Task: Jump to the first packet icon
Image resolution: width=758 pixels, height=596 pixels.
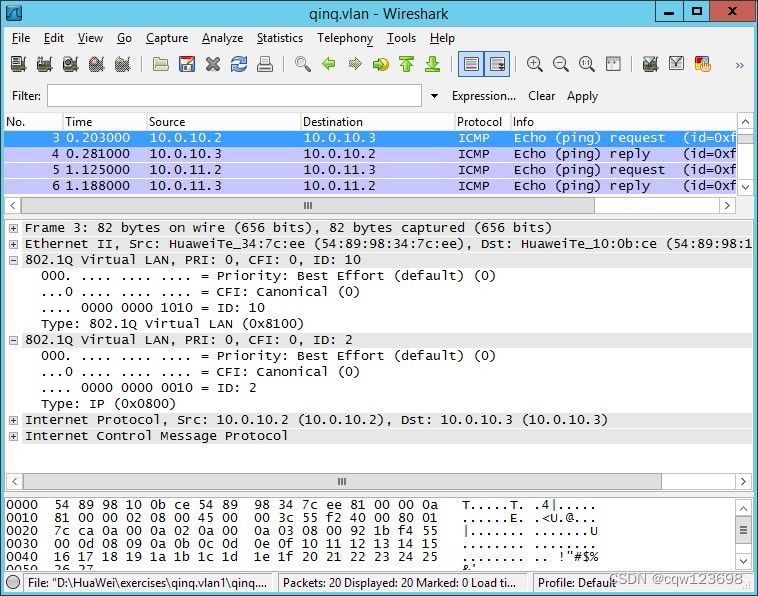Action: click(407, 64)
